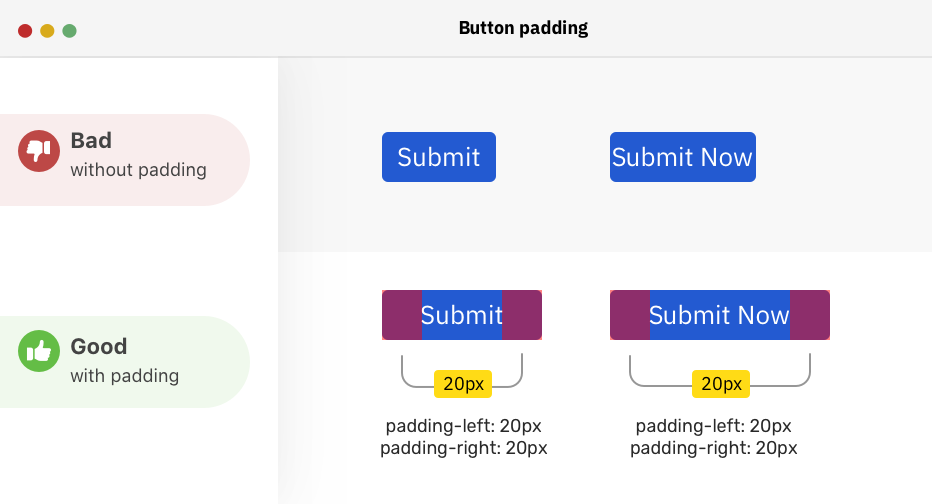Click left purple padding of Submit Now
This screenshot has width=932, height=504.
pos(630,315)
